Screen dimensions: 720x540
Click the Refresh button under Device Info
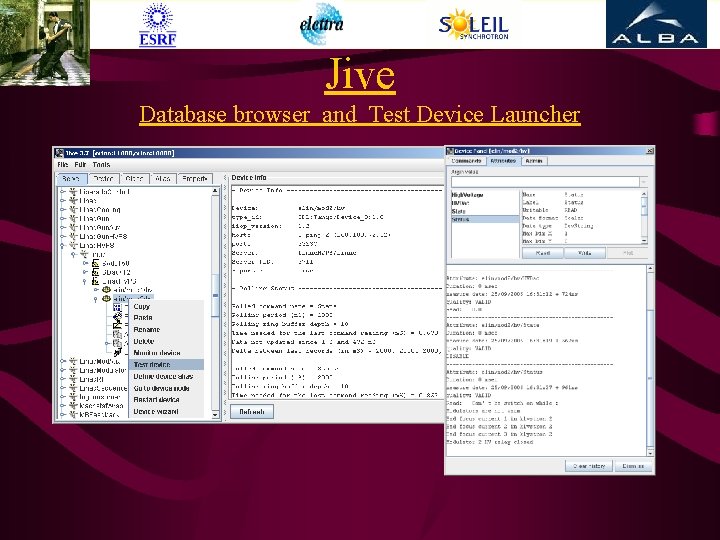pyautogui.click(x=252, y=412)
